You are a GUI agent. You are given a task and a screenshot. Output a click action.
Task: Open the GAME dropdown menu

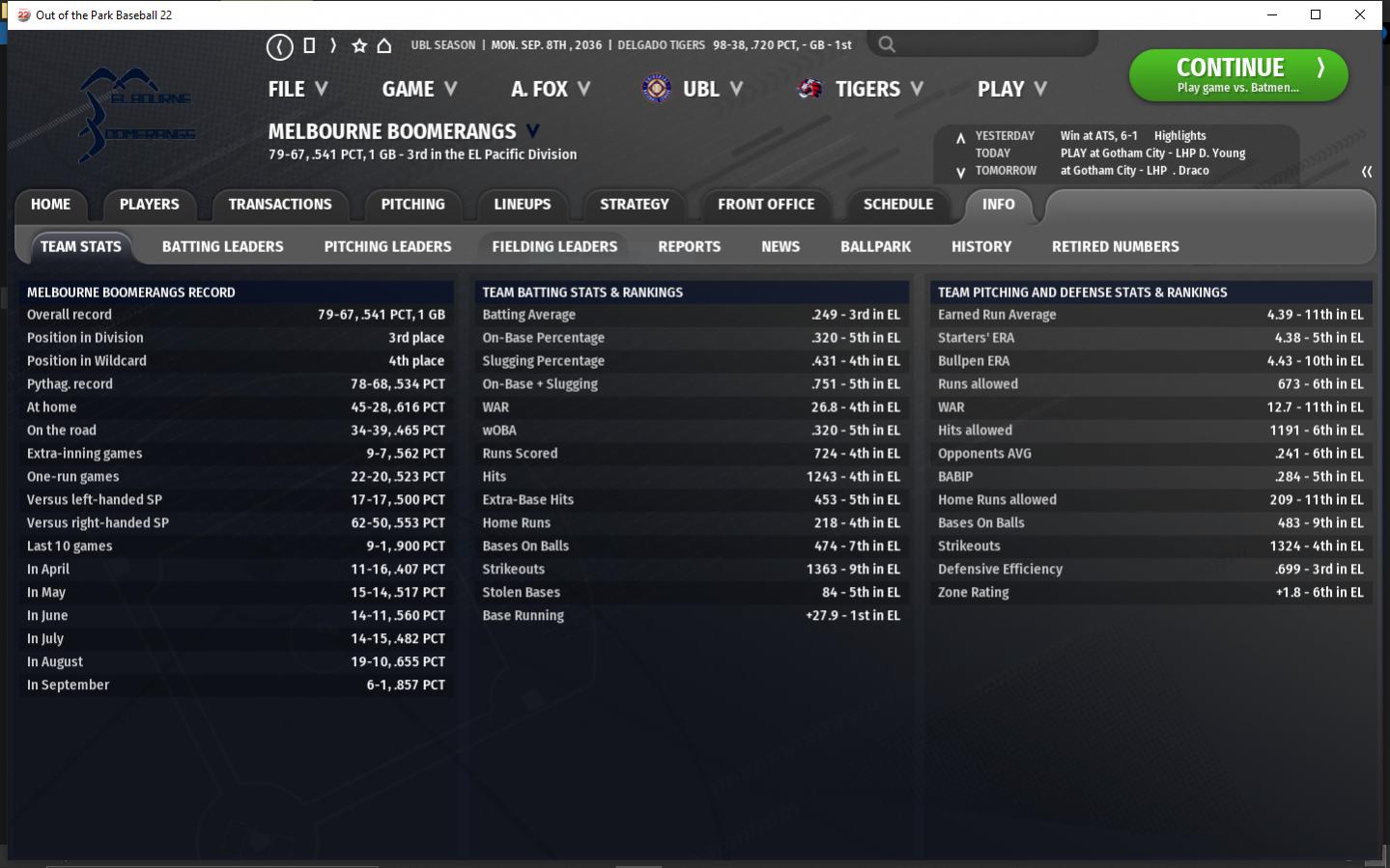pyautogui.click(x=419, y=89)
